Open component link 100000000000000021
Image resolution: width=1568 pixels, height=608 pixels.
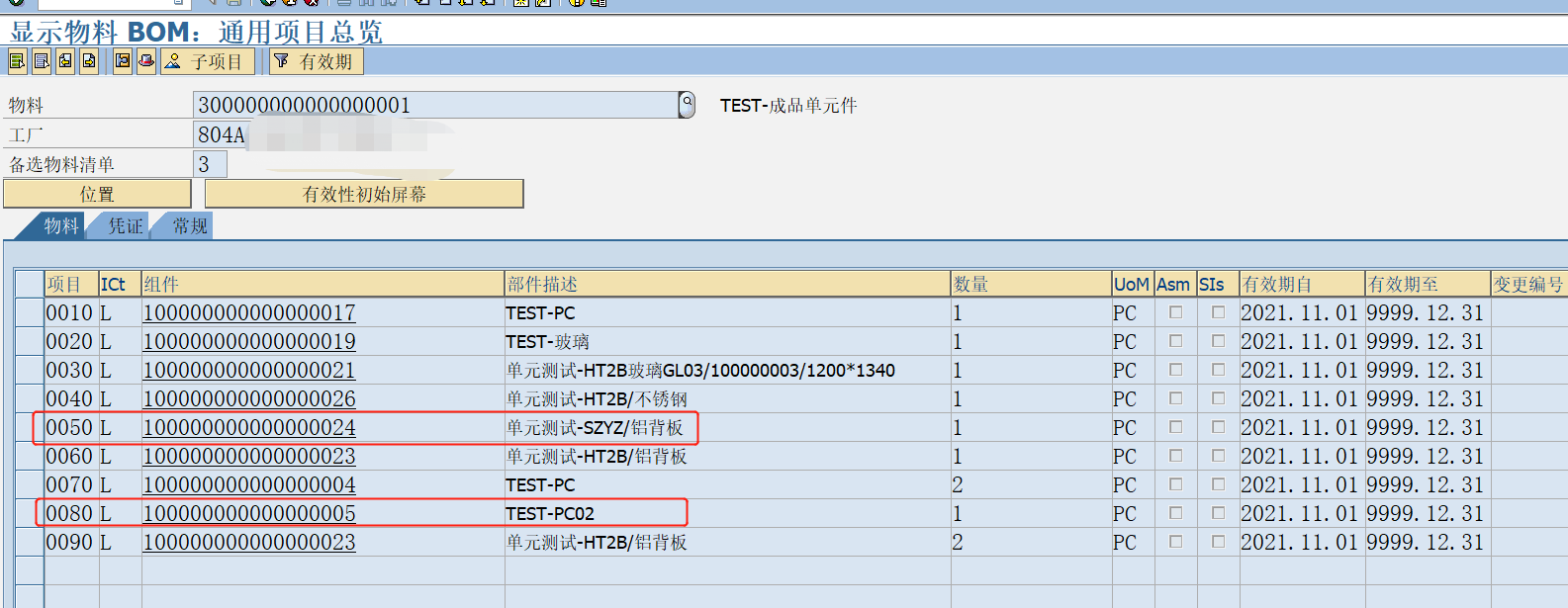click(249, 370)
